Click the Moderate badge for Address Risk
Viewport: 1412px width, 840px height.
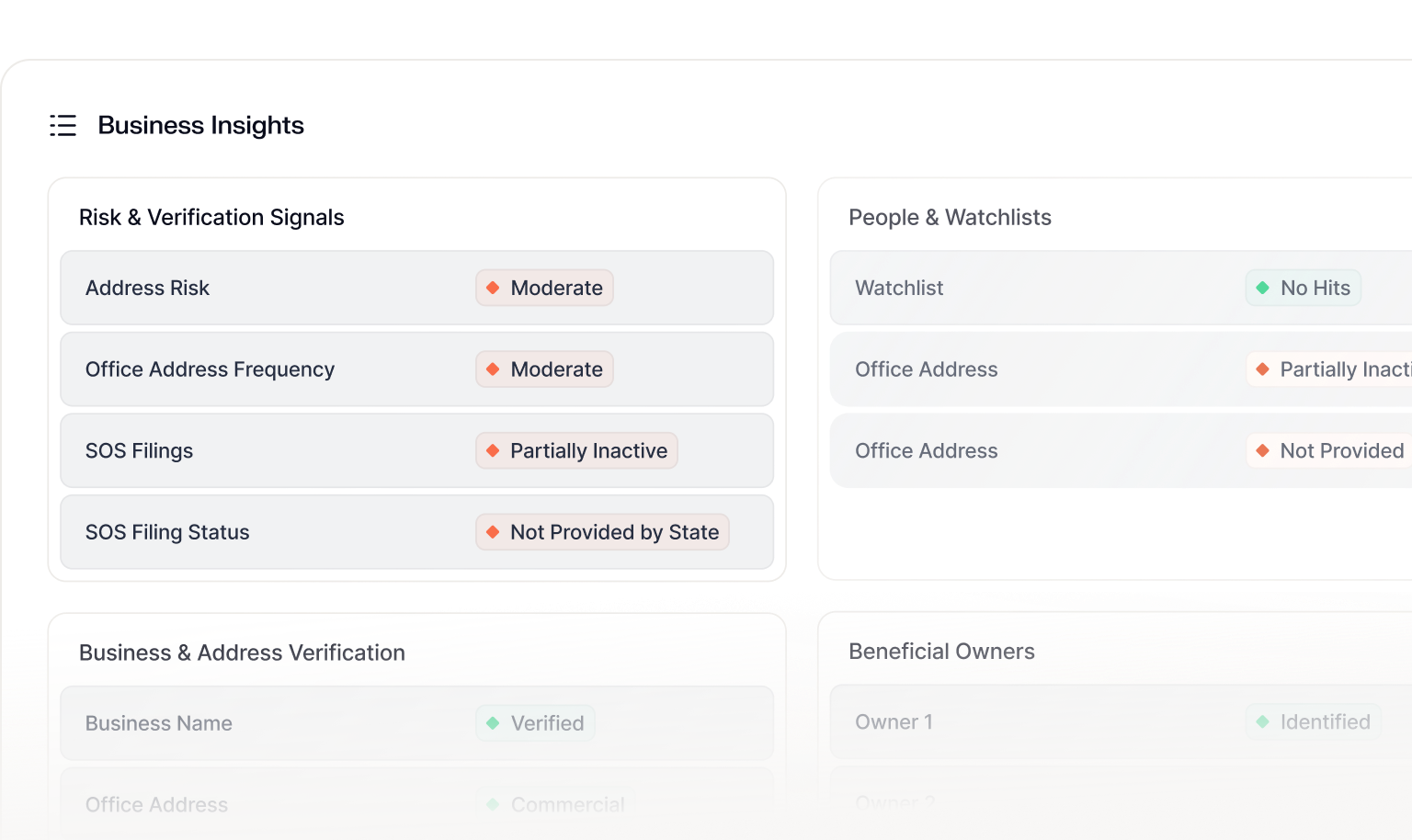(544, 288)
